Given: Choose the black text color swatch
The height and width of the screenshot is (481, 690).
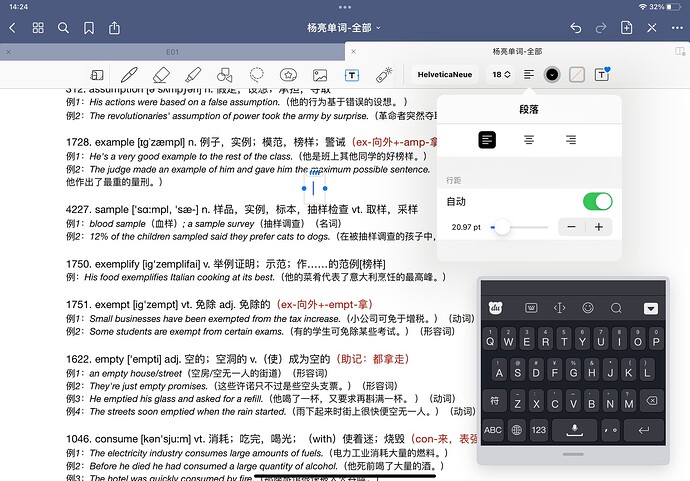Looking at the screenshot, I should (552, 75).
